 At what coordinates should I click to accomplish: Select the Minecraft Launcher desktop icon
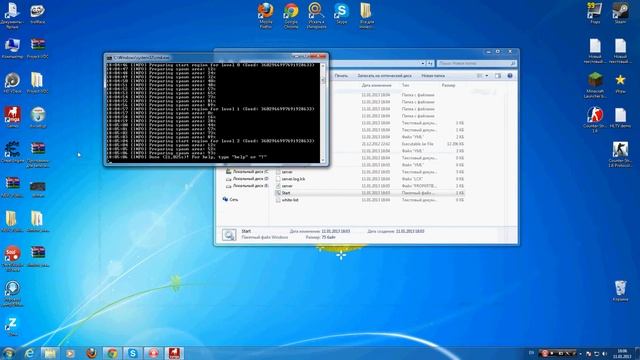pos(595,85)
